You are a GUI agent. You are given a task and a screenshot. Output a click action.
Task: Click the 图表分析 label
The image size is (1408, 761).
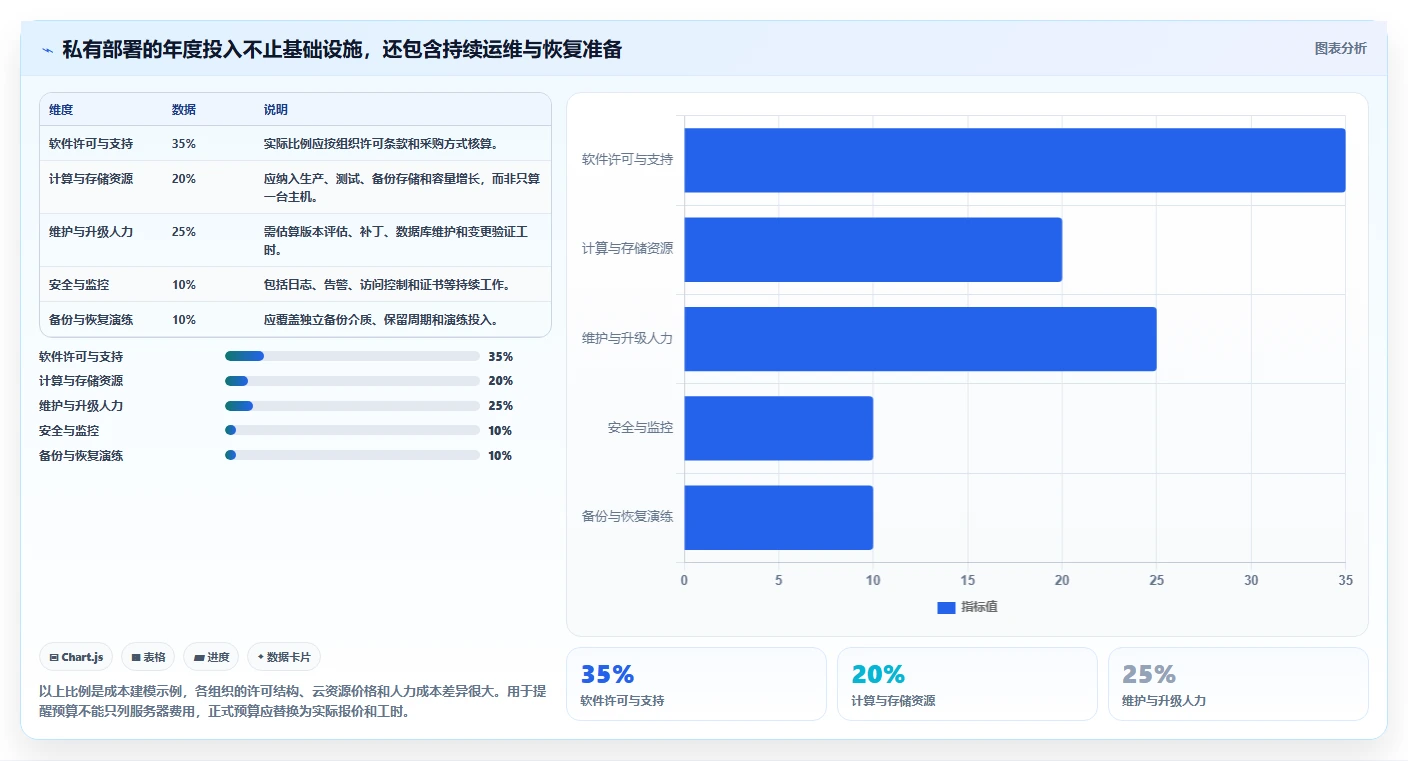[x=1340, y=48]
